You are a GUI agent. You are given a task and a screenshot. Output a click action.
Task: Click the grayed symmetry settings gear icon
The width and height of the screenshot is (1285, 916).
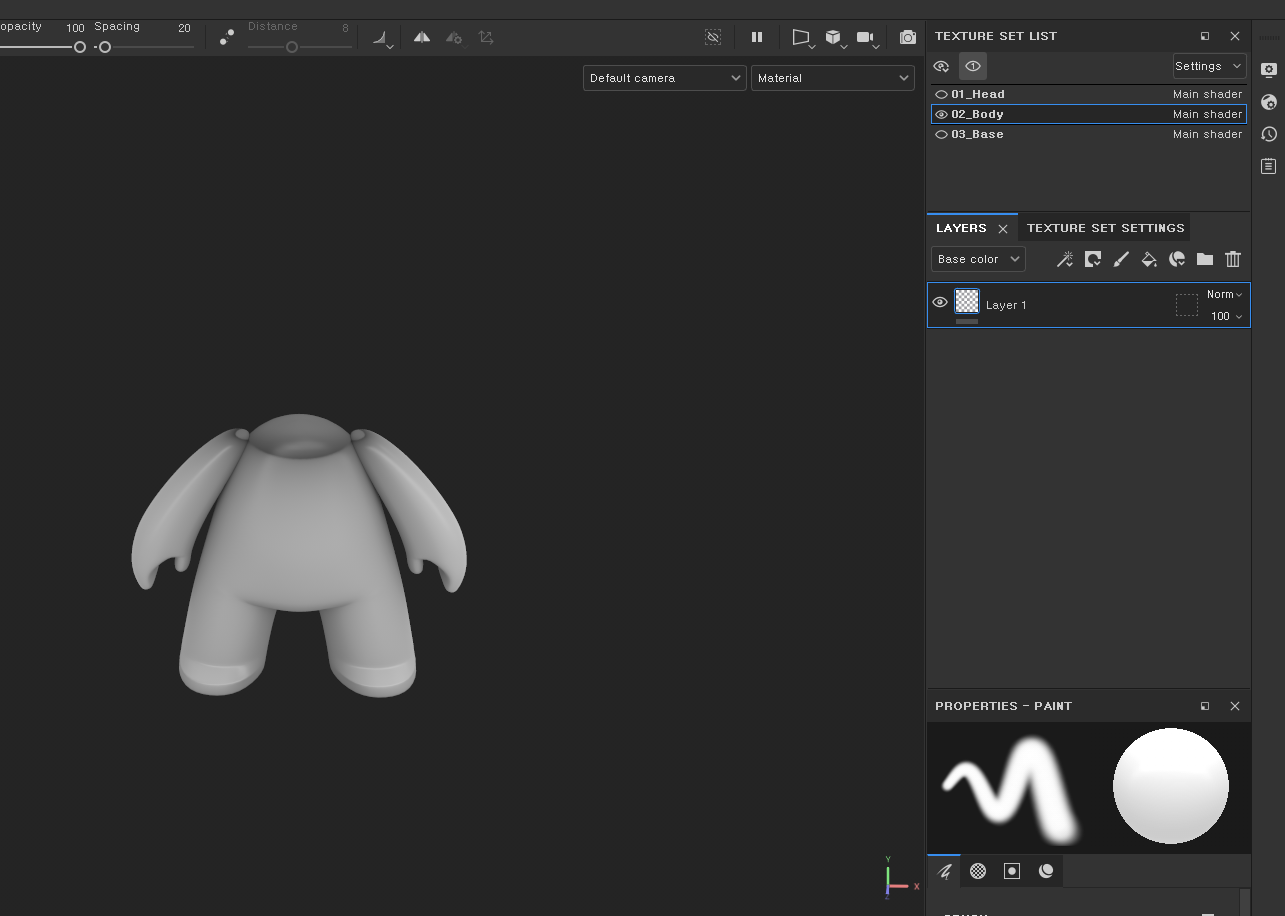454,37
